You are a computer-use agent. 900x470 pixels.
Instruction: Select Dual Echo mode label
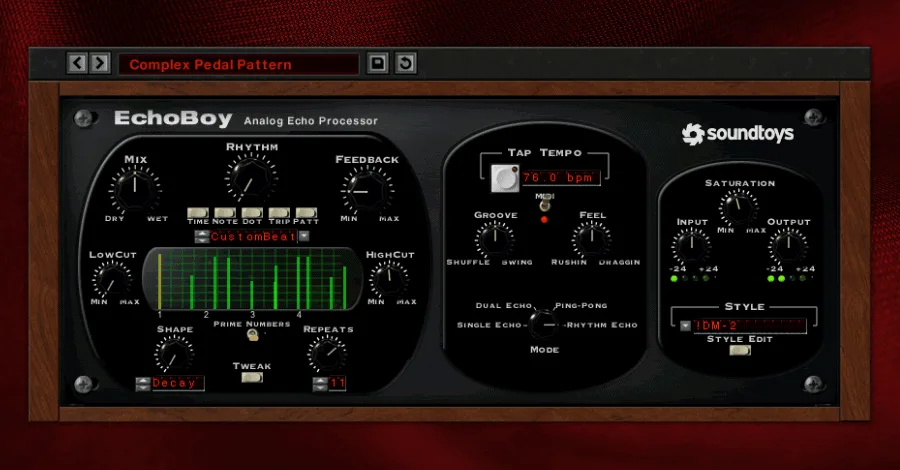tap(503, 306)
